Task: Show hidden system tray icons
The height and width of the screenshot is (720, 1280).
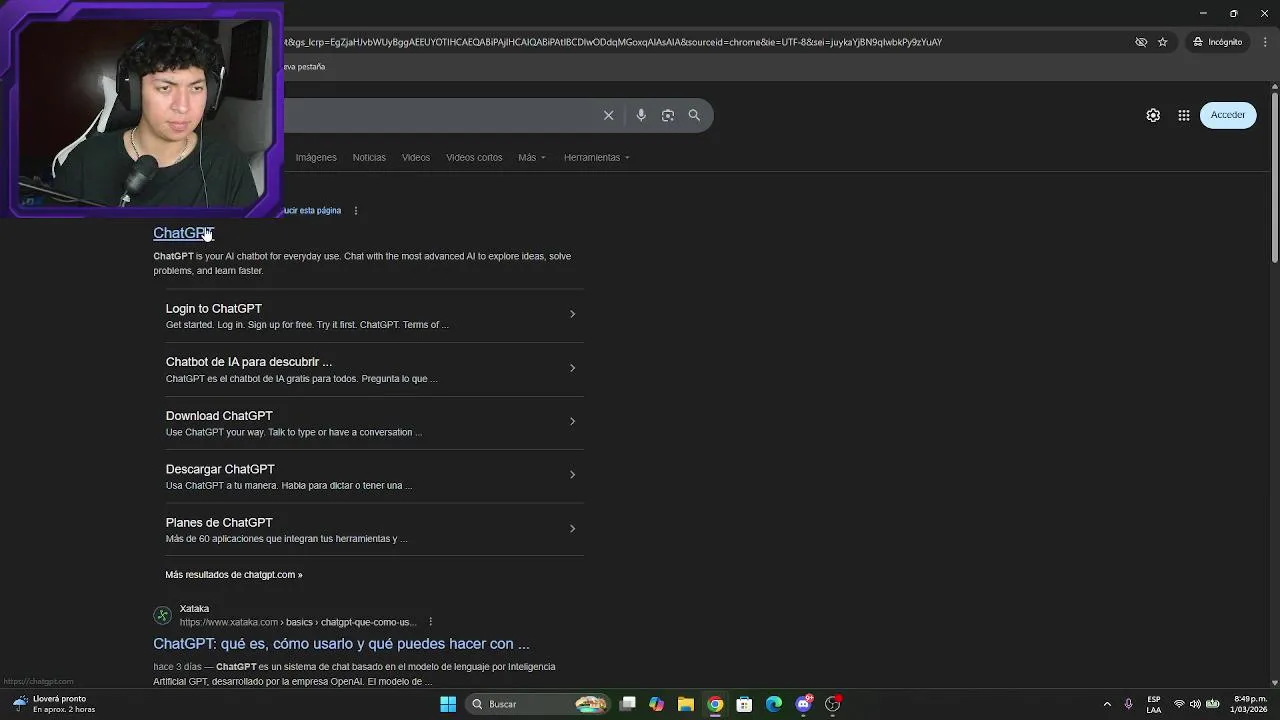Action: [x=1107, y=704]
